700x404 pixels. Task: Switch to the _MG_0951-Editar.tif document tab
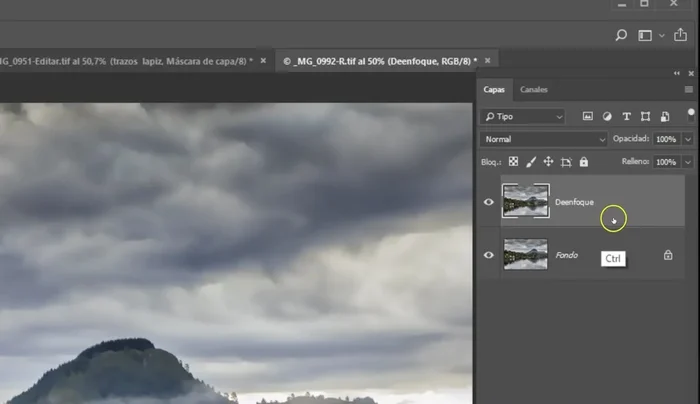coord(125,61)
